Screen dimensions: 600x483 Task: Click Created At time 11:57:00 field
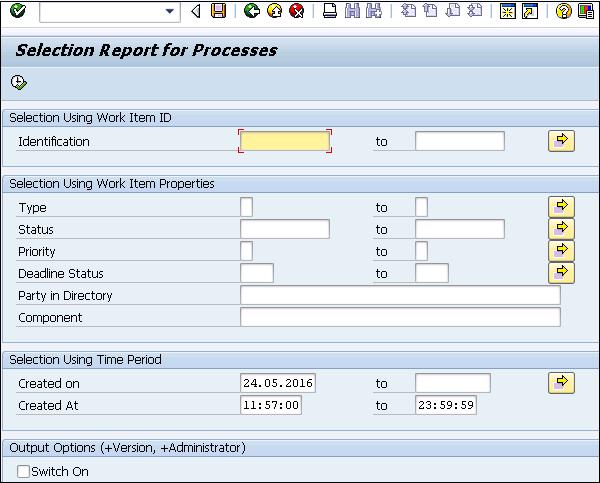pos(271,405)
